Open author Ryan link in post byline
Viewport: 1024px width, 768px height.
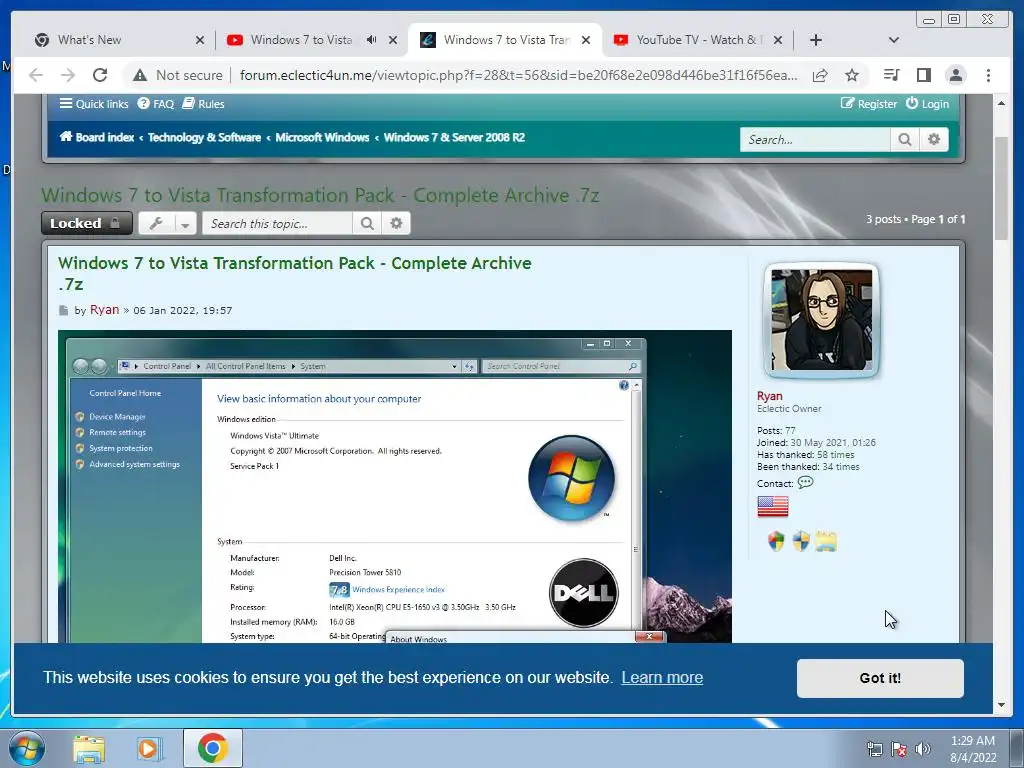(104, 310)
